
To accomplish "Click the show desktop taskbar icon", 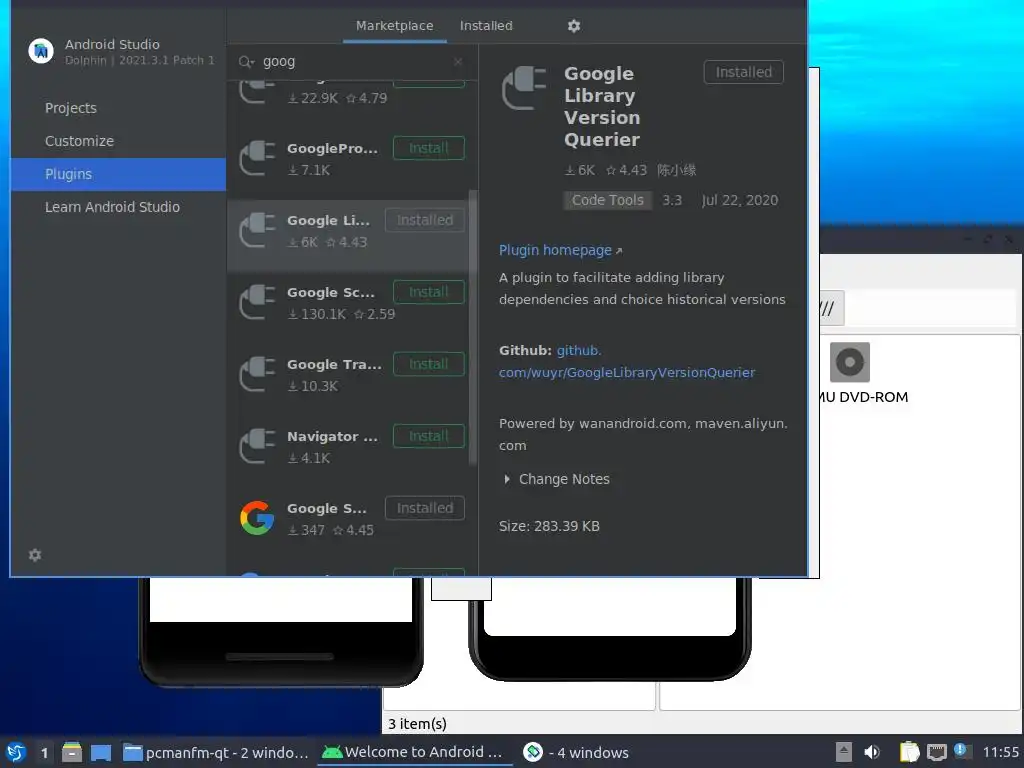I will click(x=101, y=752).
